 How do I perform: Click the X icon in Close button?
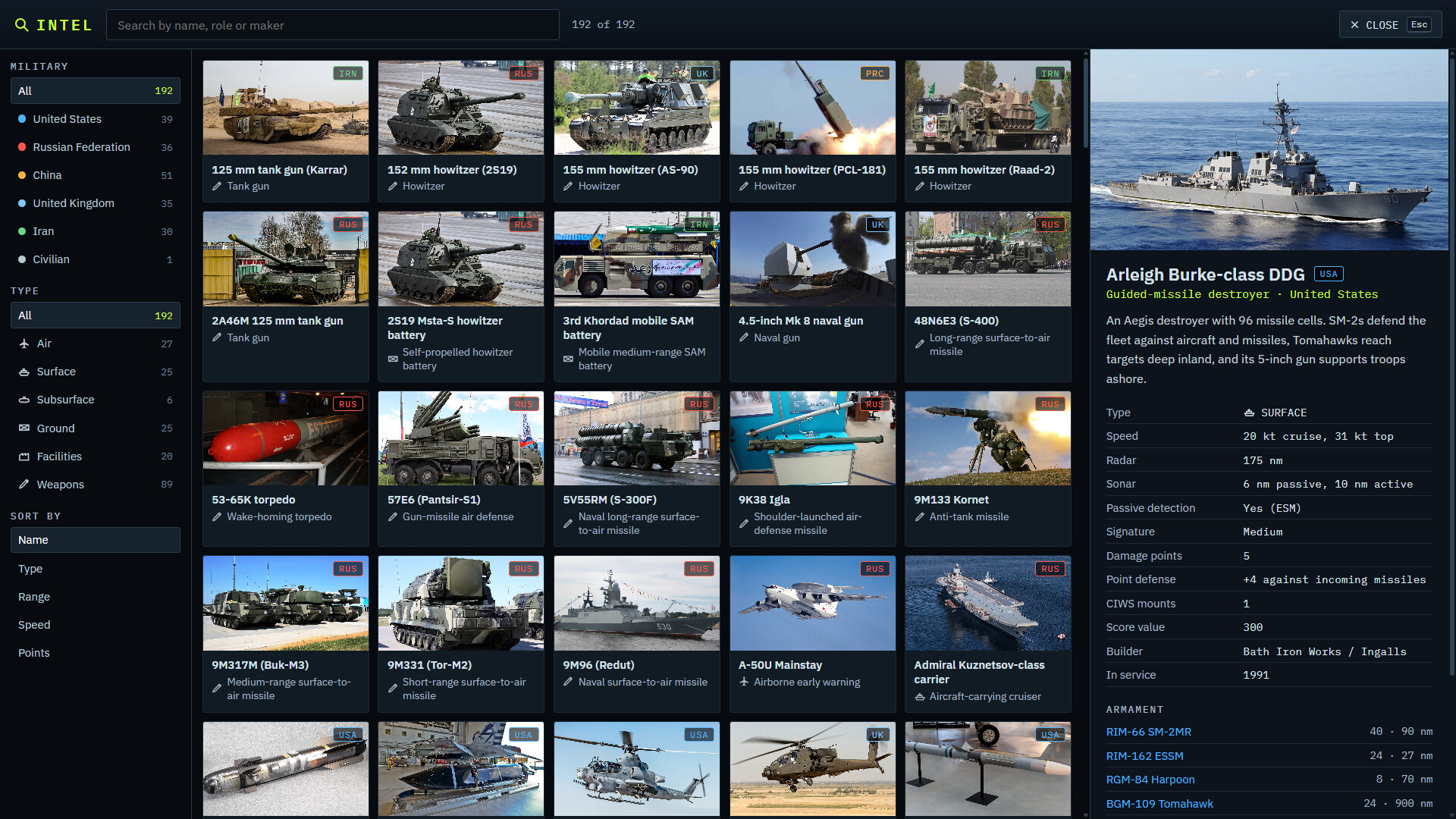coord(1354,25)
